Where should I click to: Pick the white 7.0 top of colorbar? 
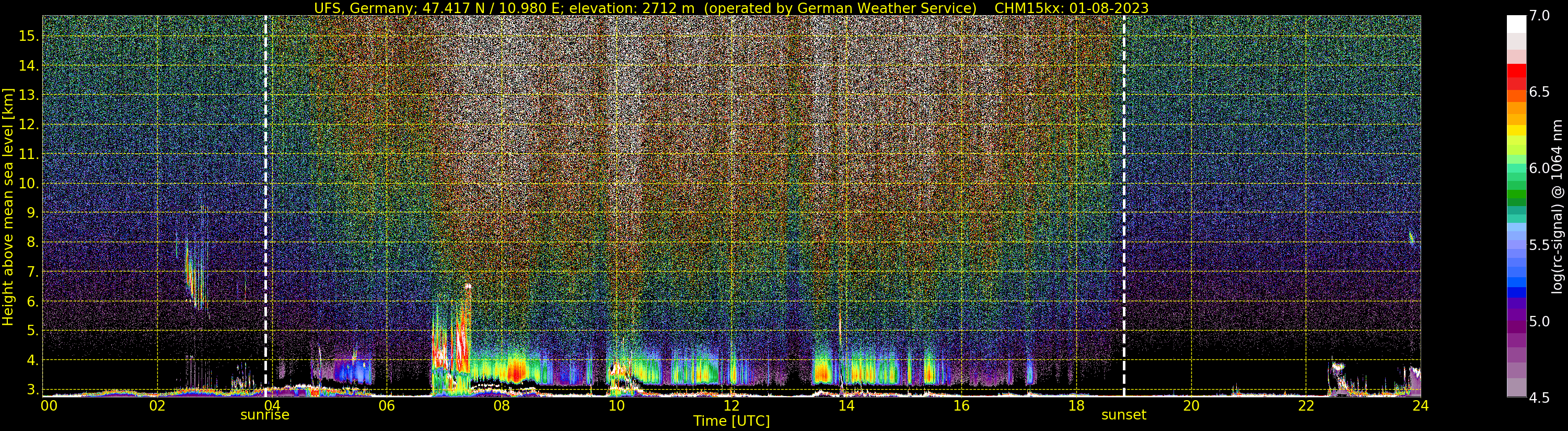coord(1516,22)
